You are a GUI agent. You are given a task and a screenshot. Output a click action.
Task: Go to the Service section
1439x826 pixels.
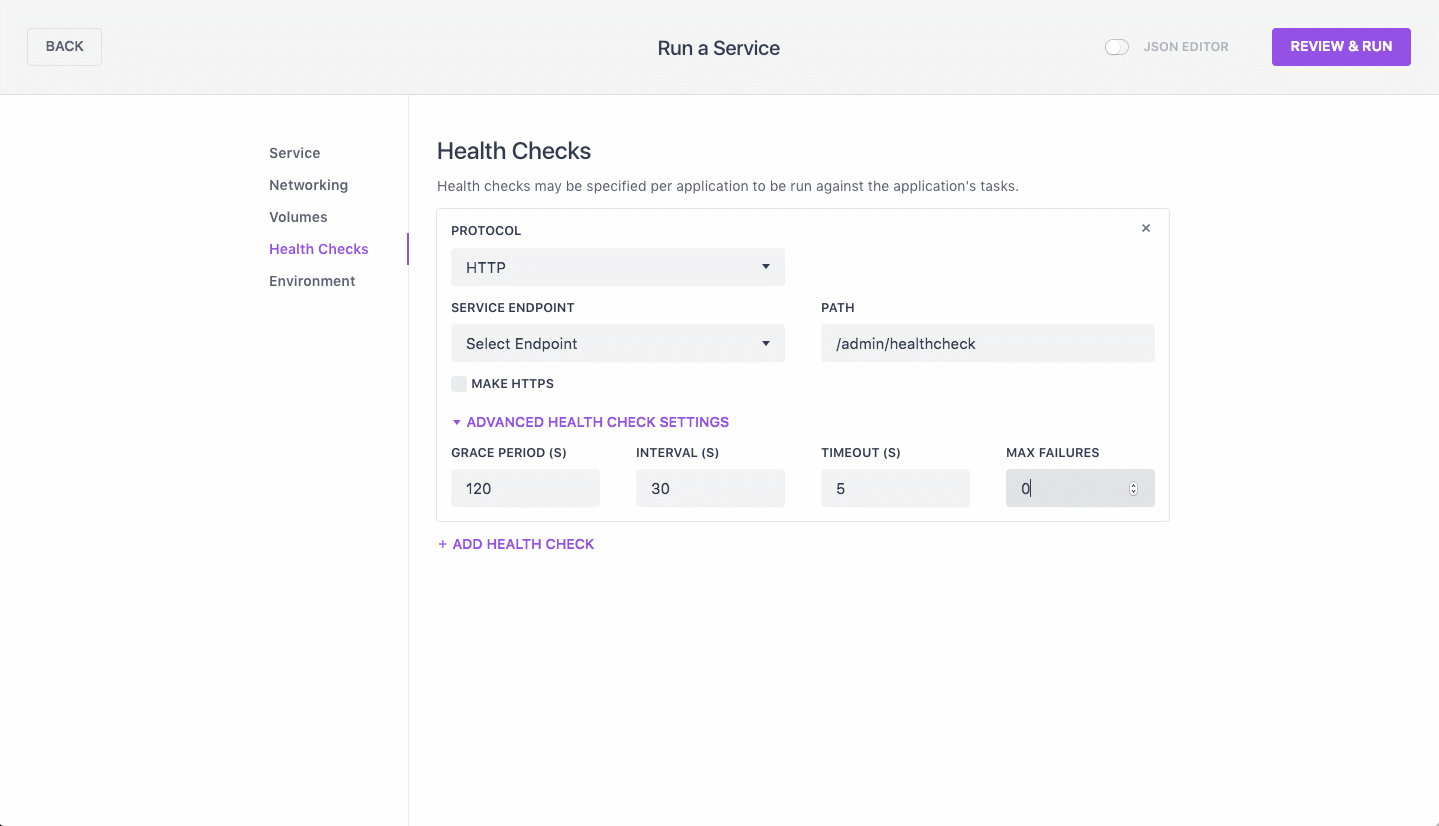click(x=295, y=153)
